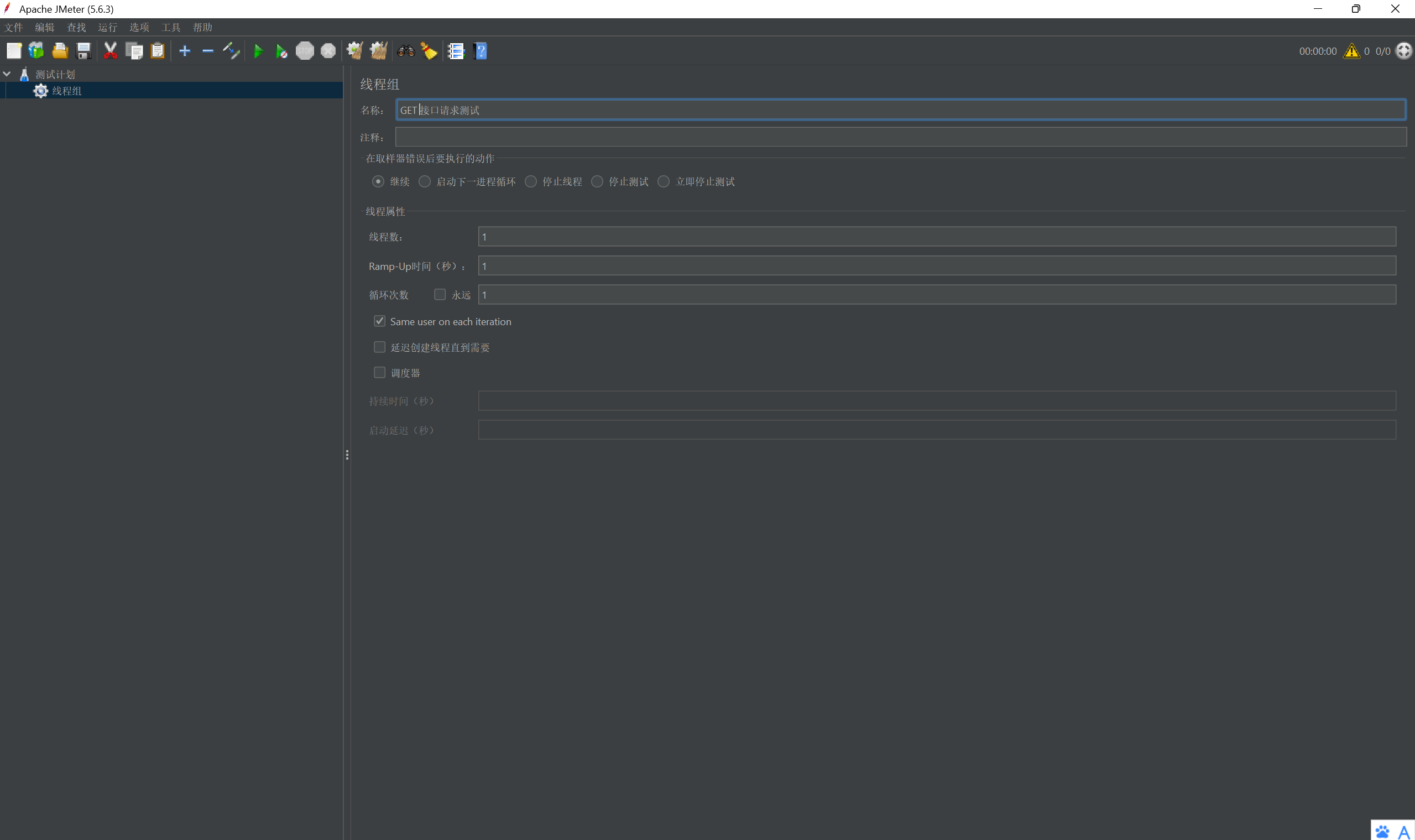Viewport: 1415px width, 840px height.
Task: Click the 线程数 input field
Action: coord(936,237)
